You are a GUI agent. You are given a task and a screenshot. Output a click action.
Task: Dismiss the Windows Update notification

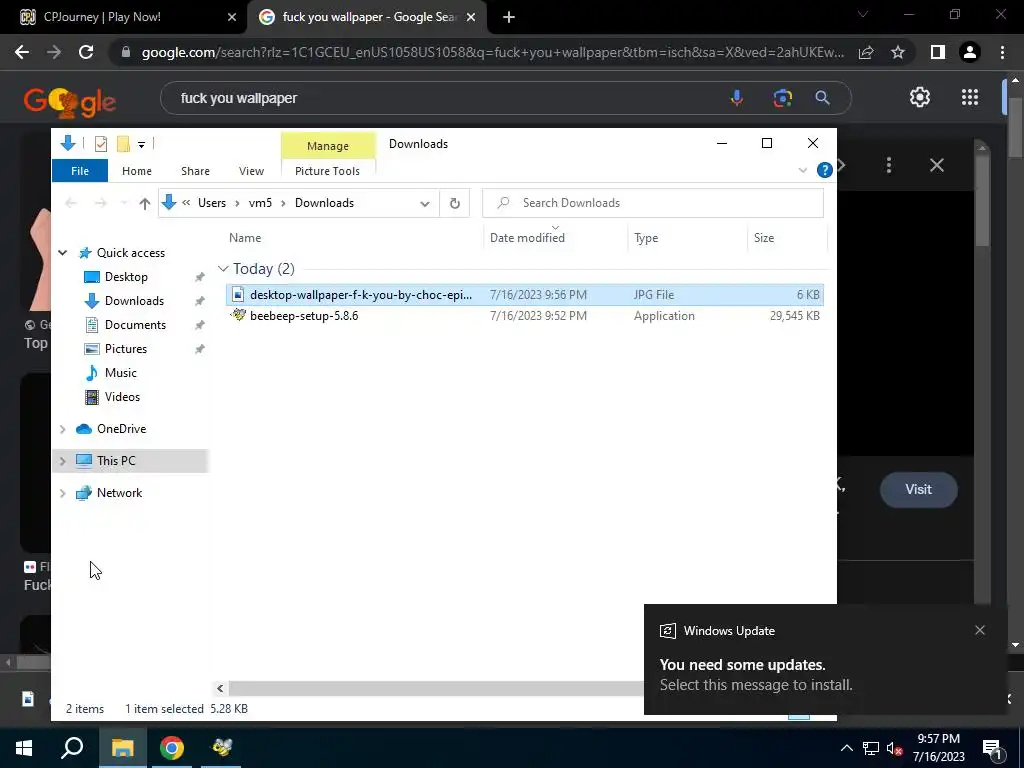[x=980, y=630]
